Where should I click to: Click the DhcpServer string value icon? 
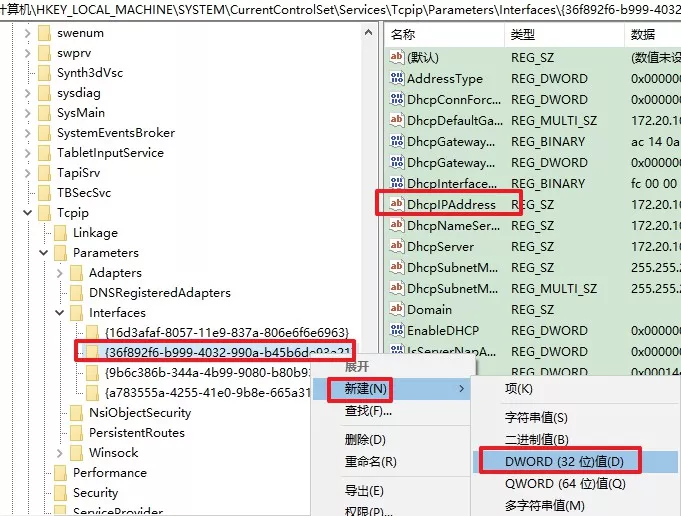[x=396, y=247]
